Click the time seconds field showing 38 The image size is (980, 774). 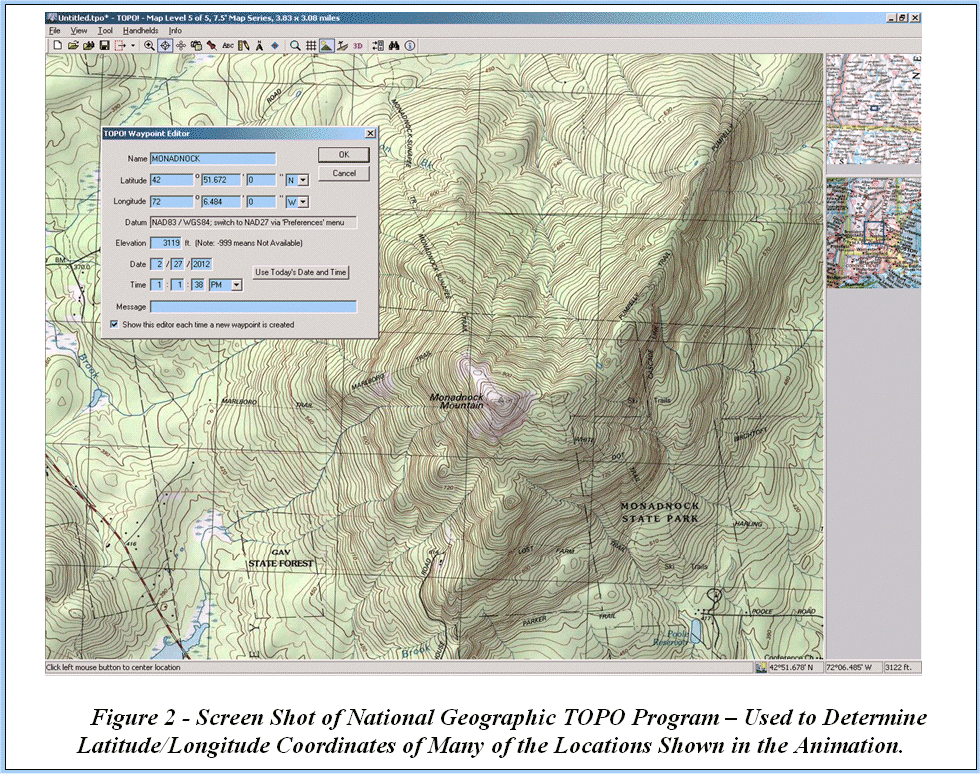click(198, 285)
